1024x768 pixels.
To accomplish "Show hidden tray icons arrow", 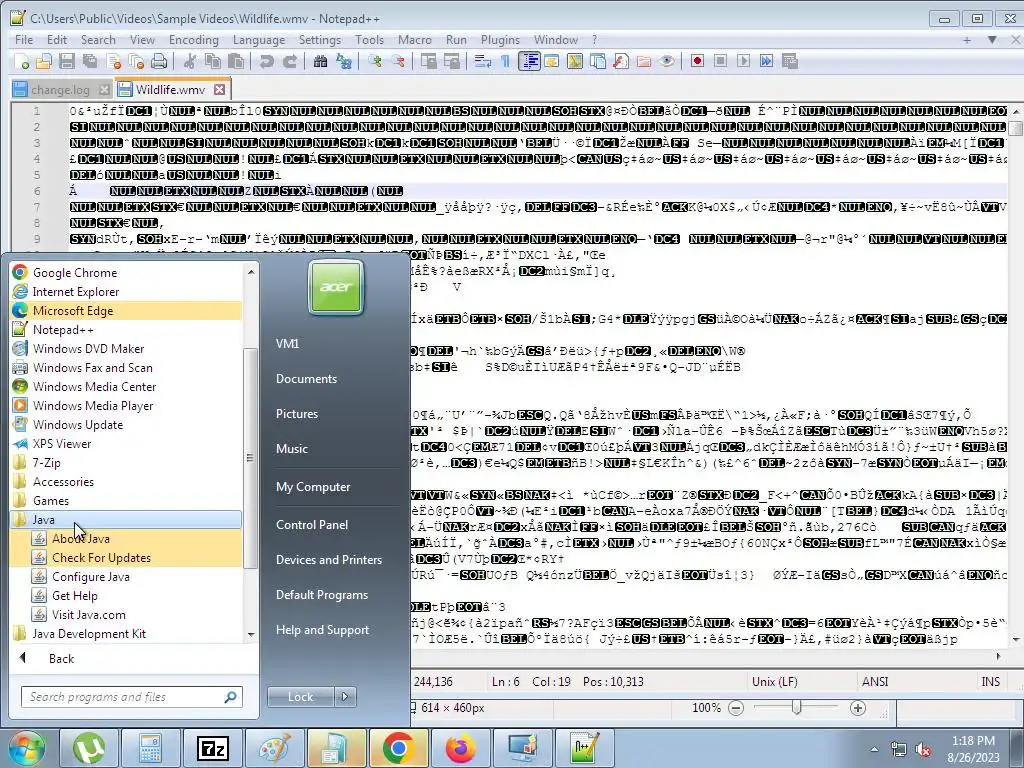I will (x=874, y=749).
